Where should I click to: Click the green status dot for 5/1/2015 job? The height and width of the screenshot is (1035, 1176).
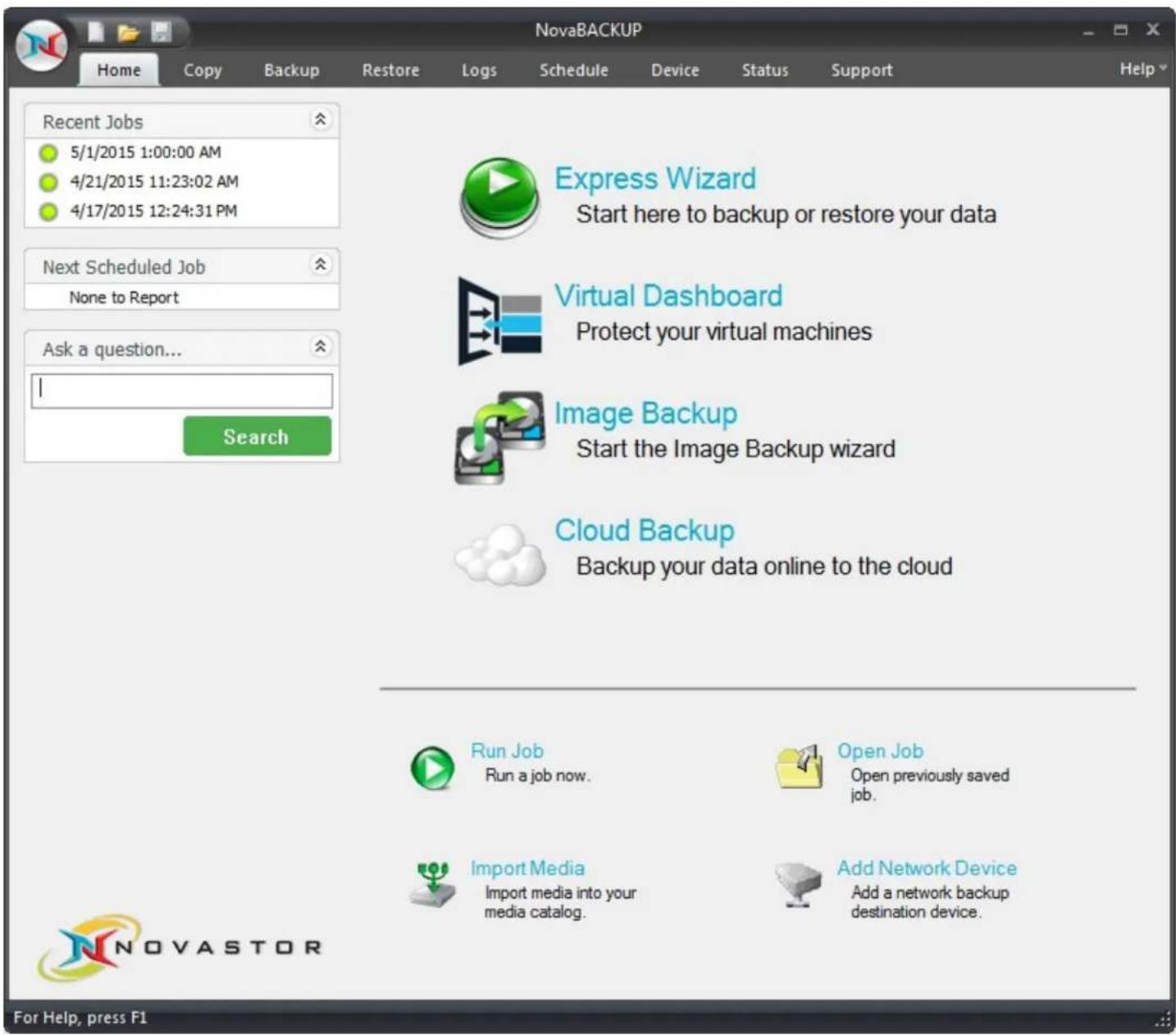[x=48, y=153]
